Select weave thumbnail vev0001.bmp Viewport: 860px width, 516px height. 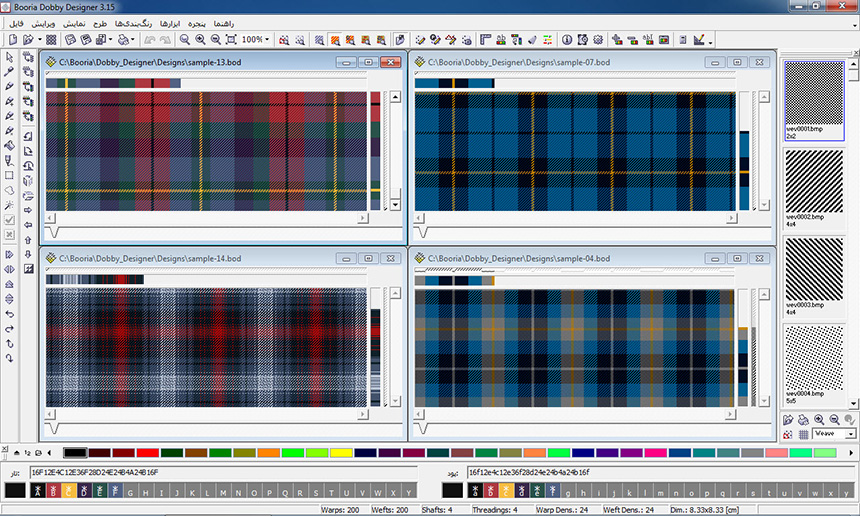coord(814,100)
